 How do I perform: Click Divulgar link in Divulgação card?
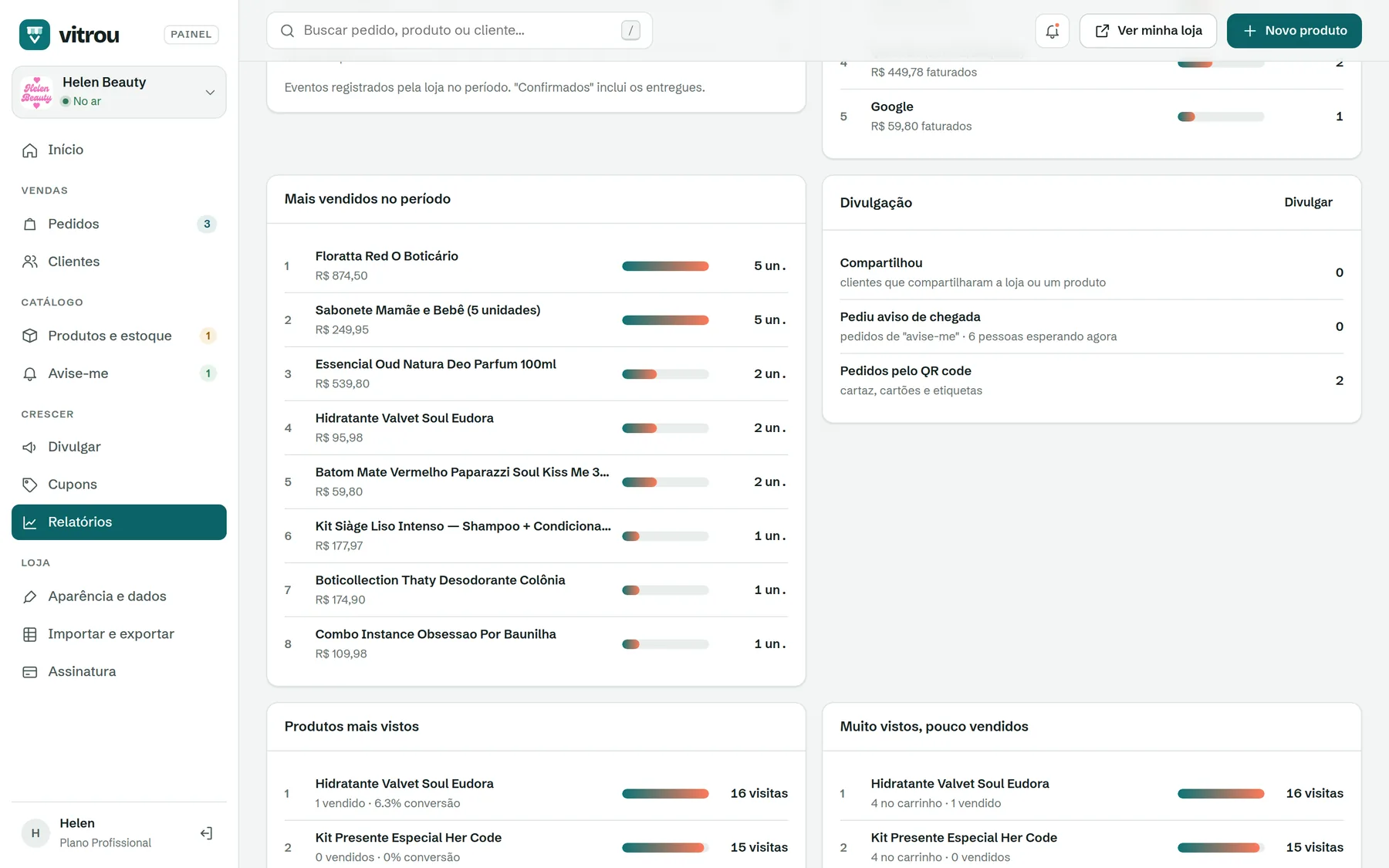point(1308,202)
